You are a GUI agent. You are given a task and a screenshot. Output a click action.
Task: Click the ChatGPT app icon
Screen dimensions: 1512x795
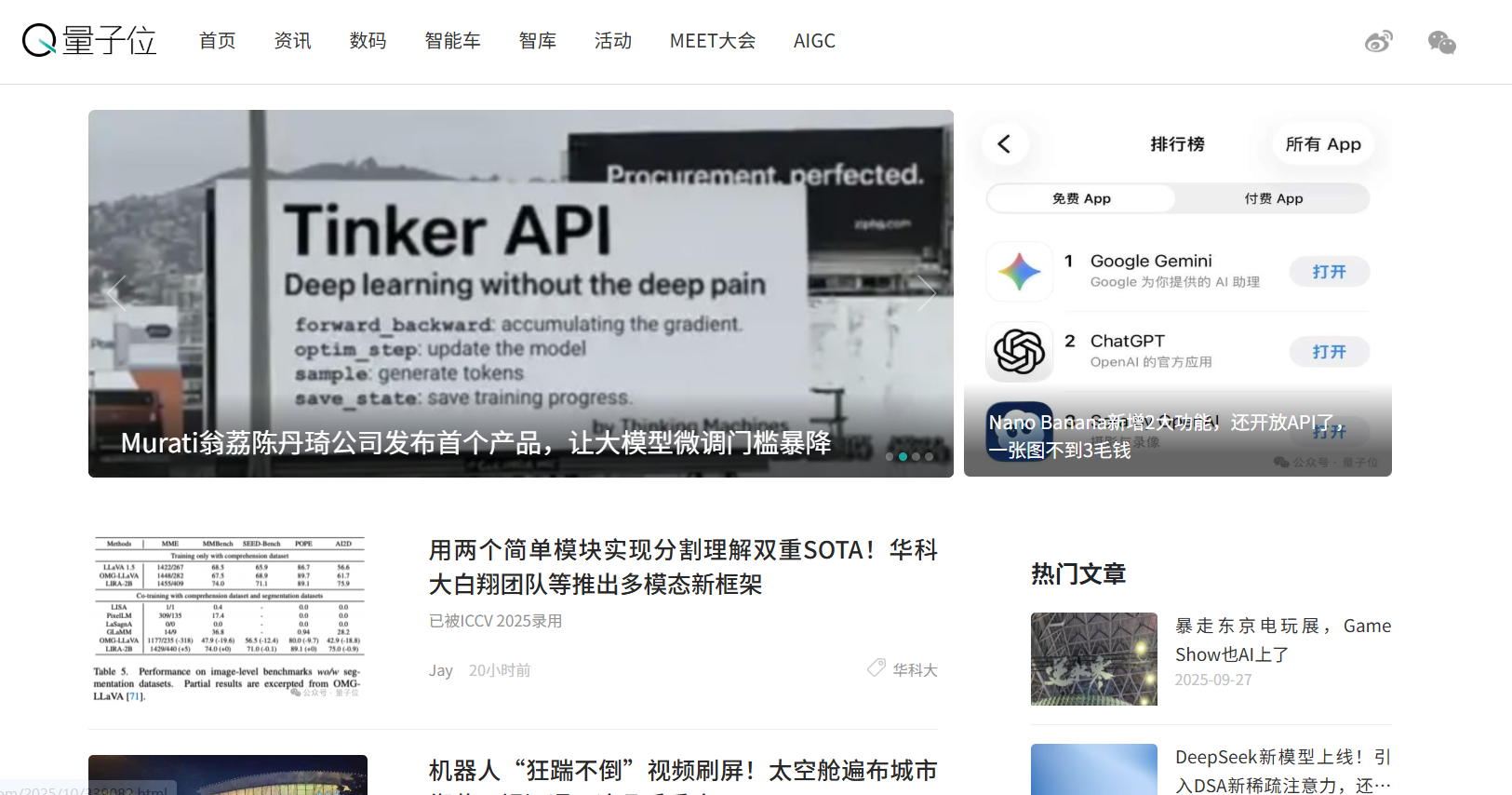1020,352
